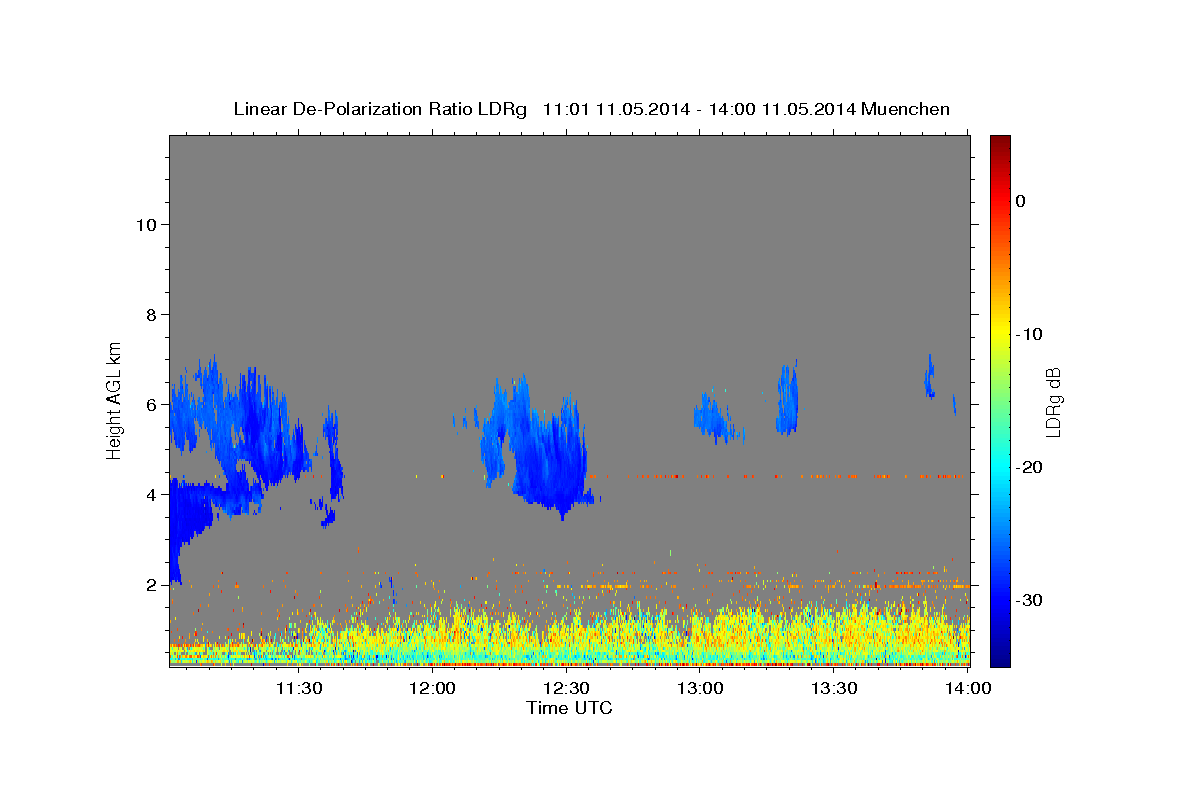Click the colorbar value label -10

tap(1031, 334)
